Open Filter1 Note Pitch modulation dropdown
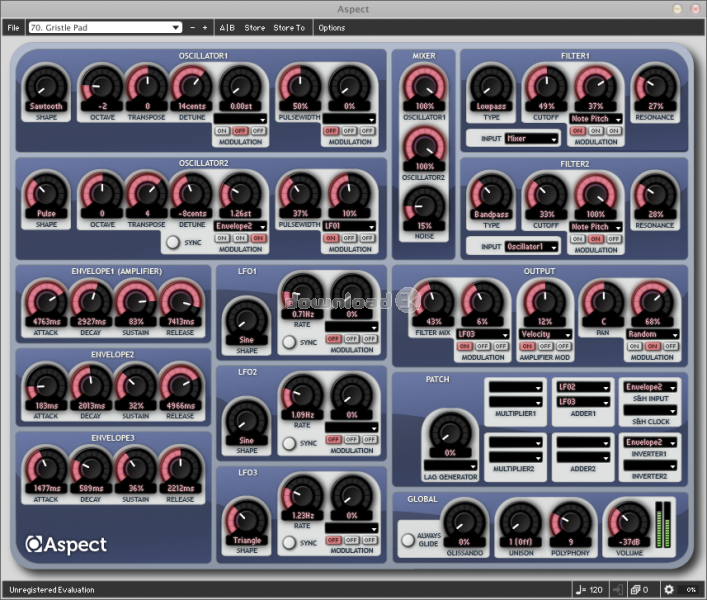This screenshot has height=600, width=707. [x=596, y=119]
